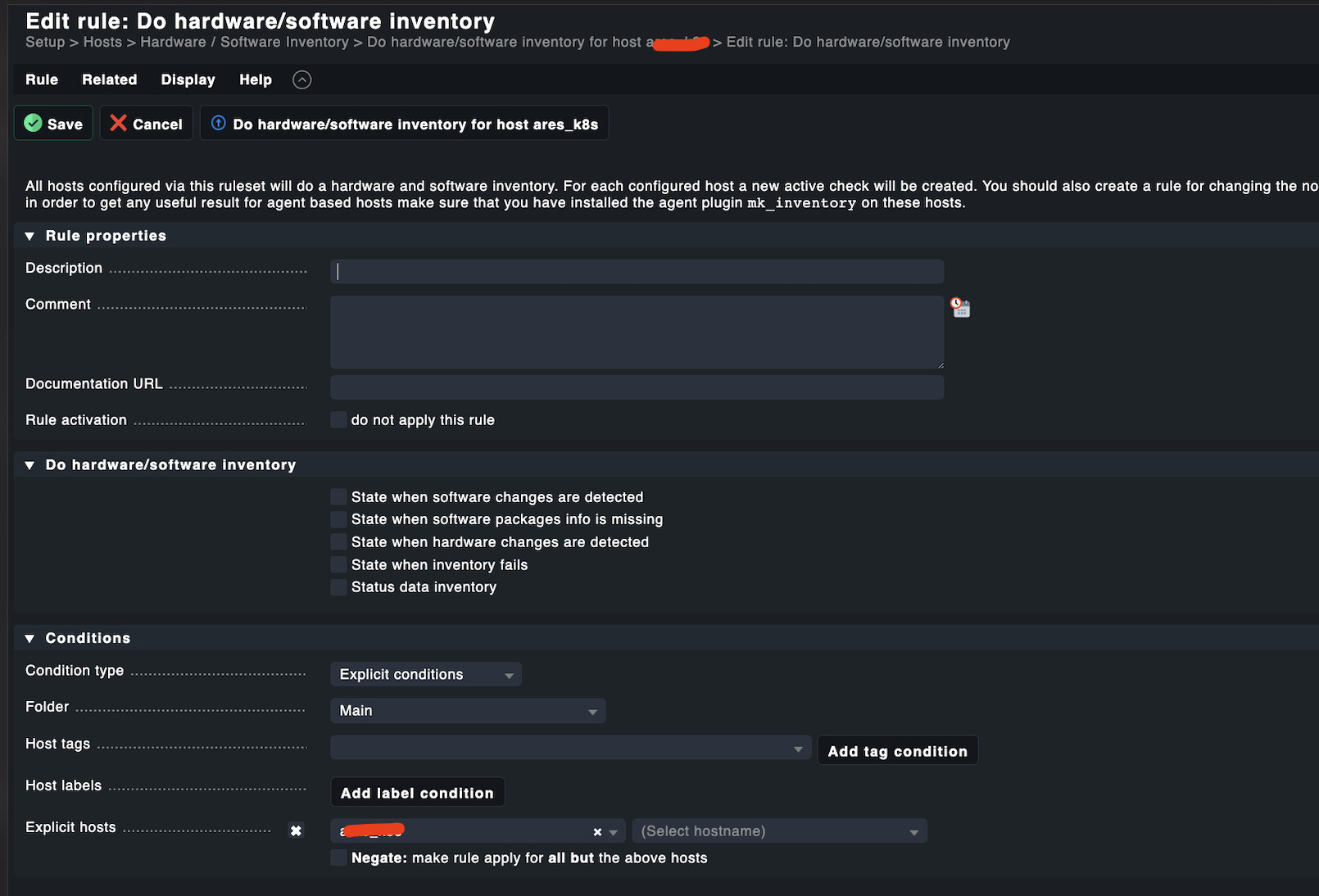Open the Select hostname dropdown
1319x896 pixels.
click(x=779, y=831)
